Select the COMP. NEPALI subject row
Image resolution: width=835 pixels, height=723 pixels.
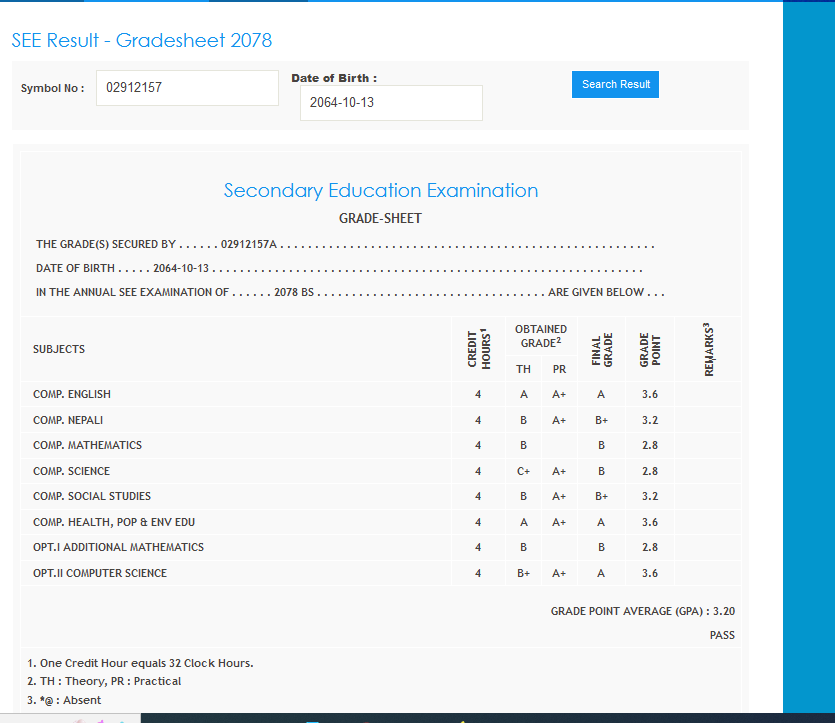pos(68,420)
